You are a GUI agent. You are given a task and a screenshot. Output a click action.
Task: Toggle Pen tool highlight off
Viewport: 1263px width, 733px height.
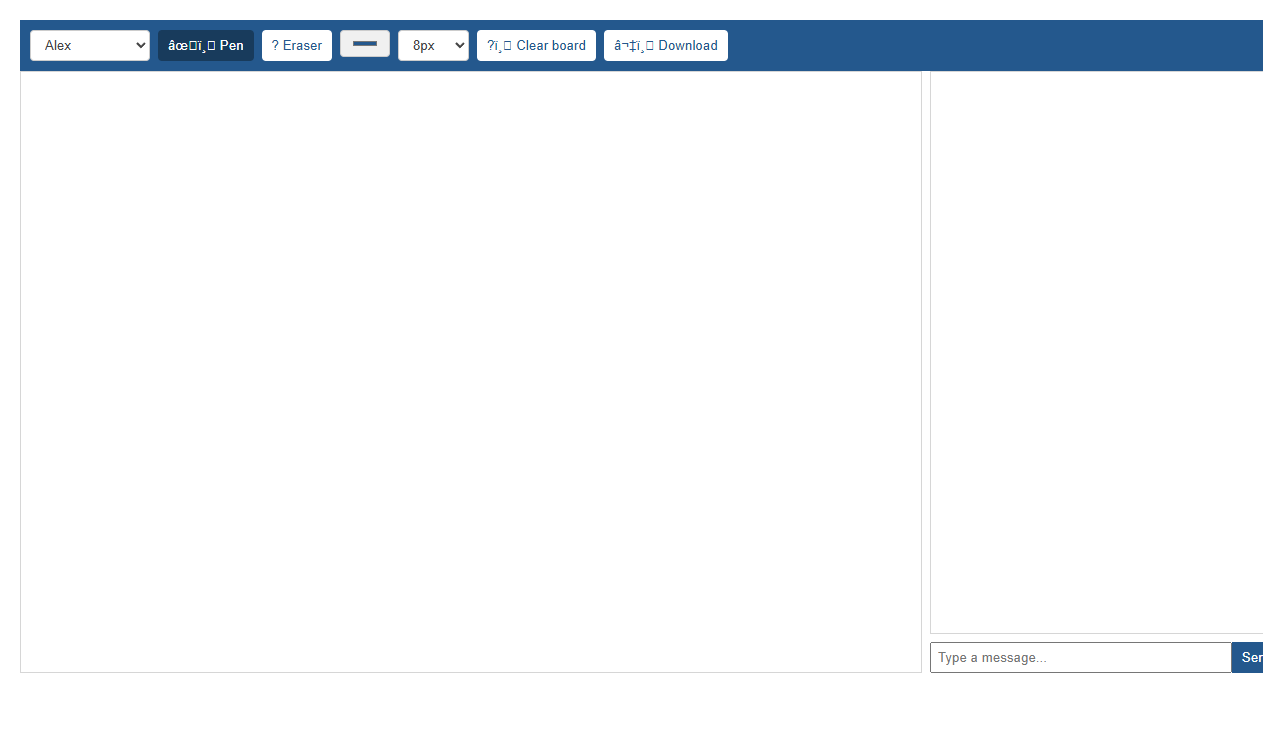[x=205, y=45]
